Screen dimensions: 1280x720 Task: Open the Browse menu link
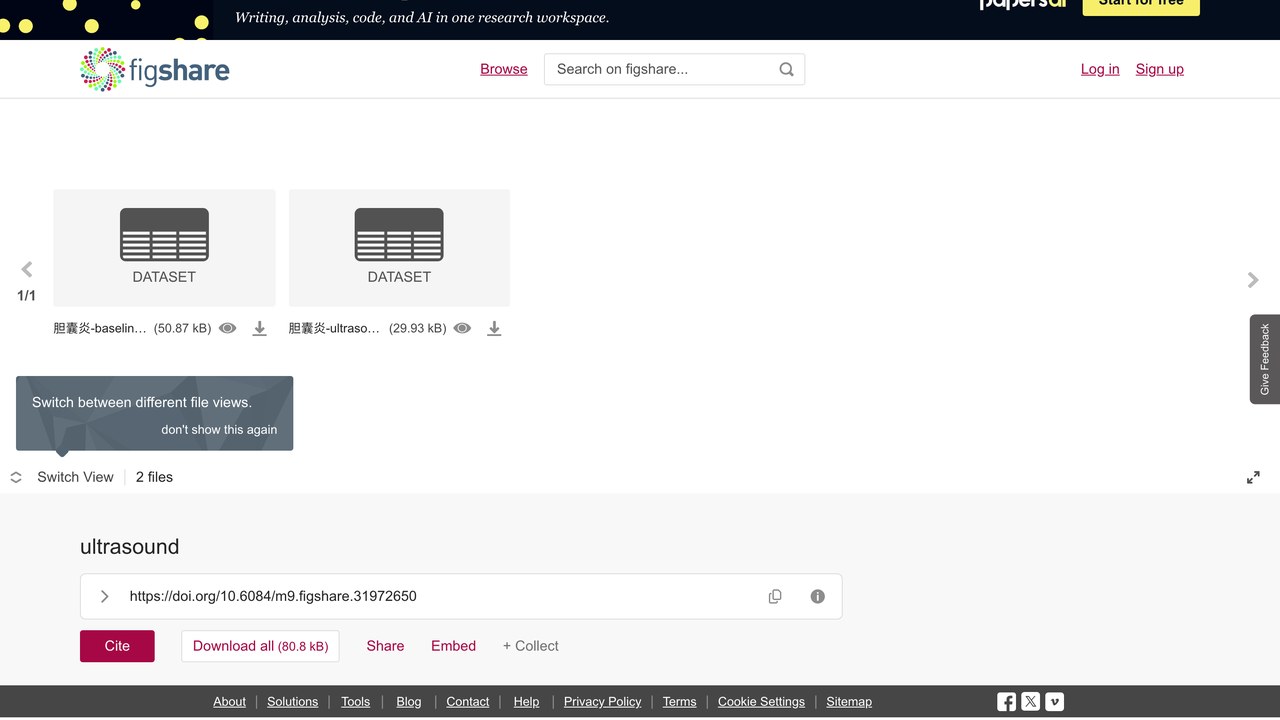tap(504, 69)
